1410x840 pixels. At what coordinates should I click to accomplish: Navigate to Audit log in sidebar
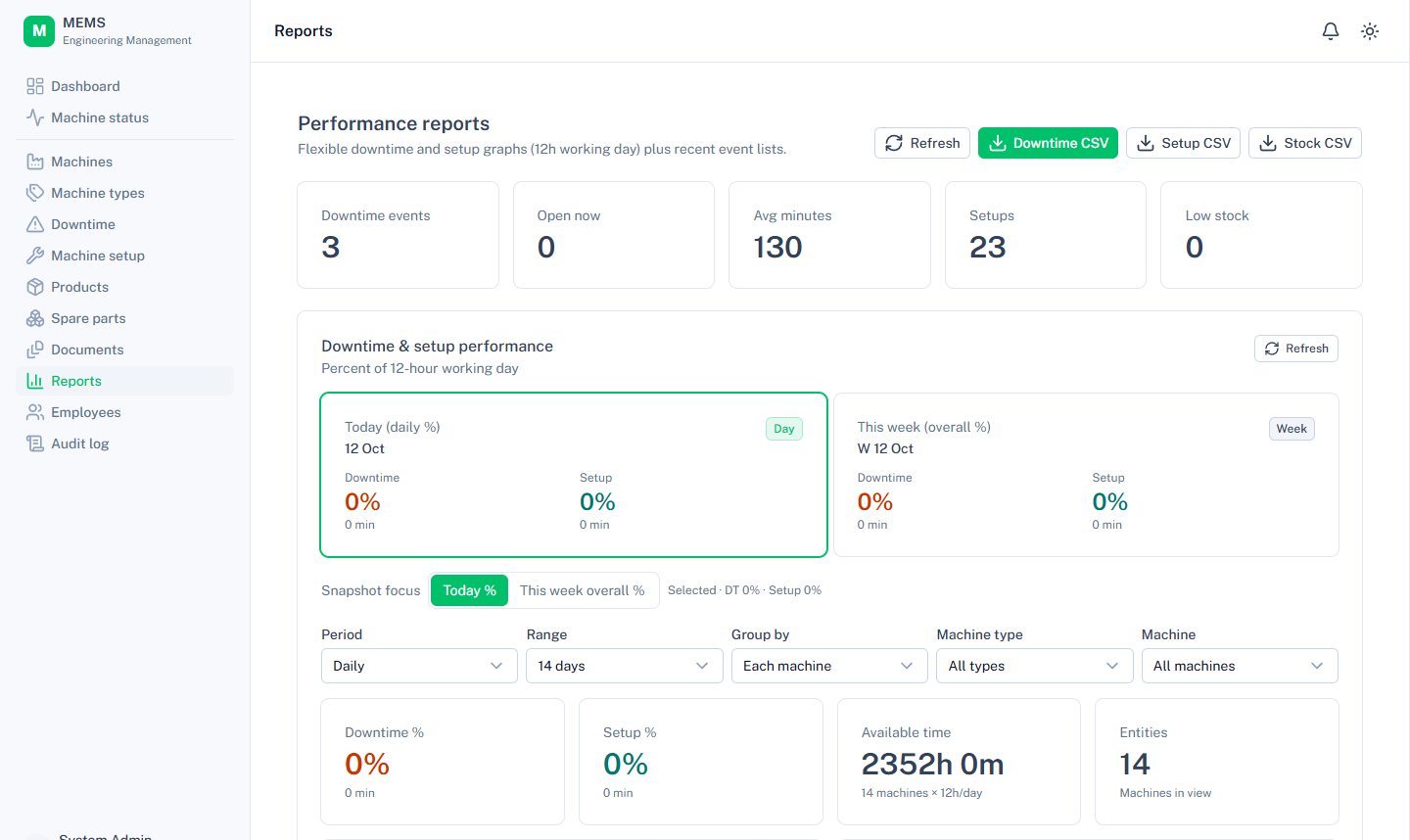[x=124, y=443]
